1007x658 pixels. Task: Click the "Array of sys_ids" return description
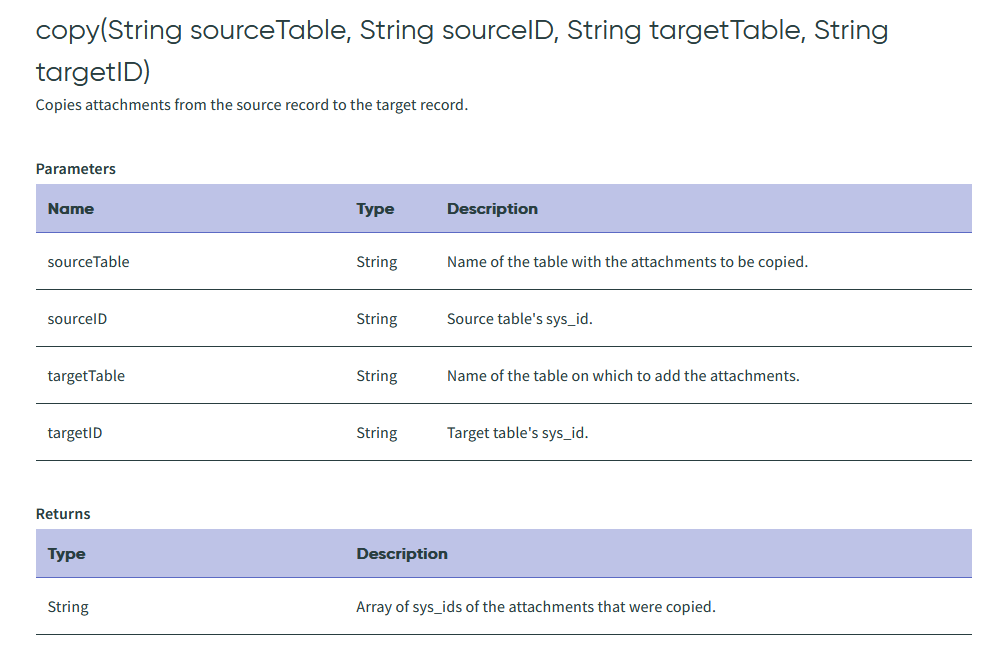536,607
